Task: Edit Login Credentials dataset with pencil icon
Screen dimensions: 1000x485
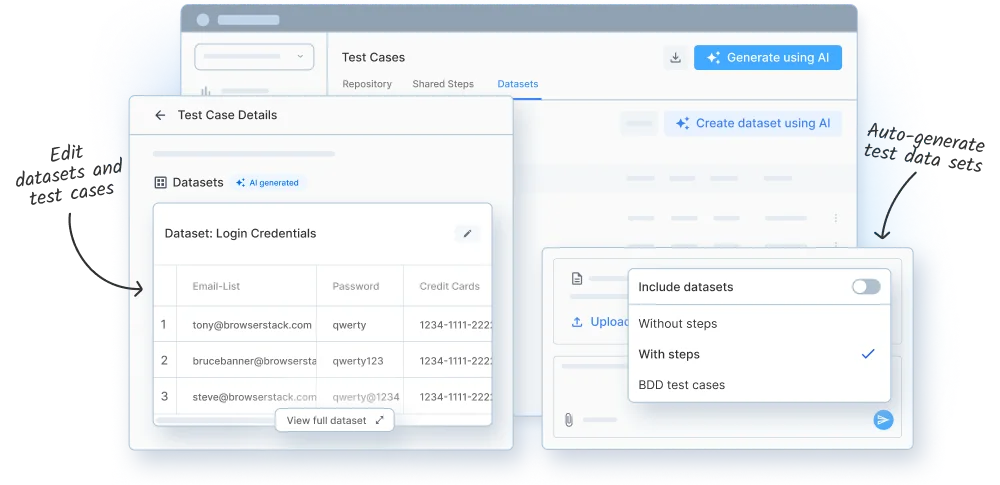Action: click(x=467, y=234)
